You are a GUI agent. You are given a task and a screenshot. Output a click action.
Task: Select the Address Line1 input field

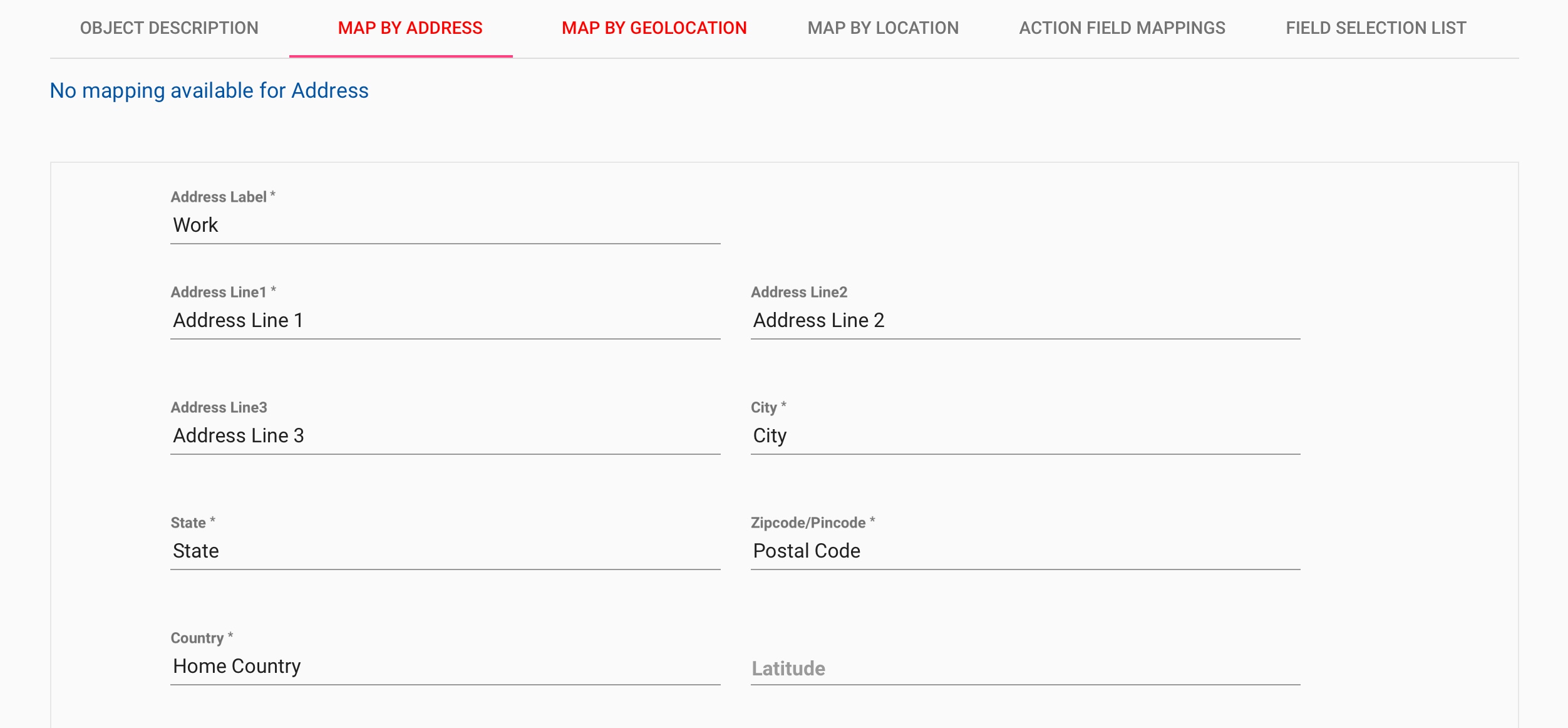click(x=445, y=320)
